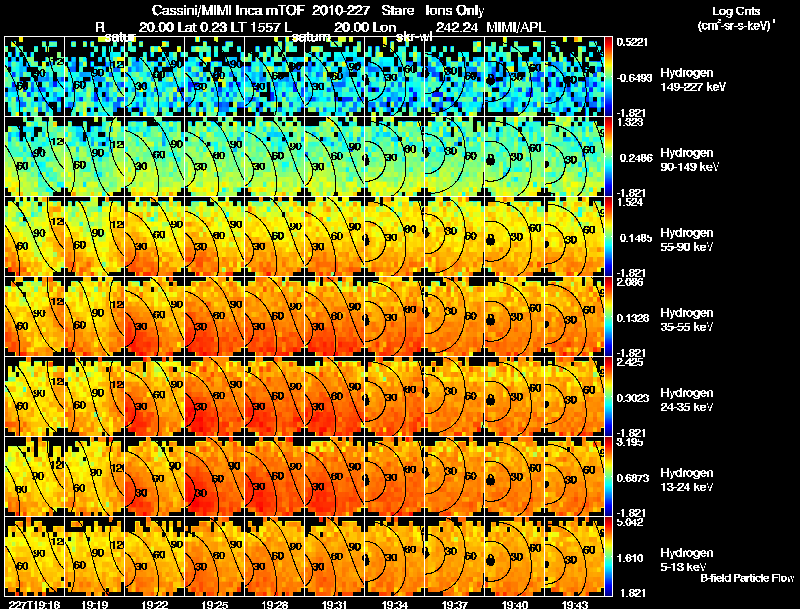Select the Hydrogen 55-90 keV label
The width and height of the screenshot is (800, 609).
[x=687, y=240]
